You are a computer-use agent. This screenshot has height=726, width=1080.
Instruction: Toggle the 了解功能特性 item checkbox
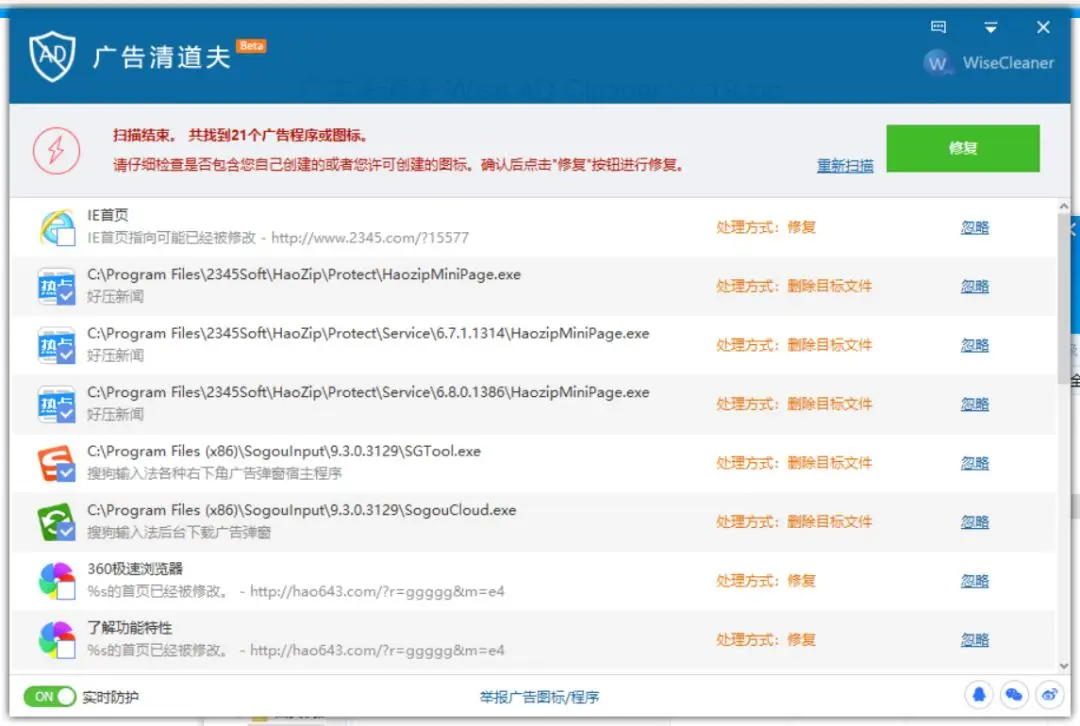[66, 649]
